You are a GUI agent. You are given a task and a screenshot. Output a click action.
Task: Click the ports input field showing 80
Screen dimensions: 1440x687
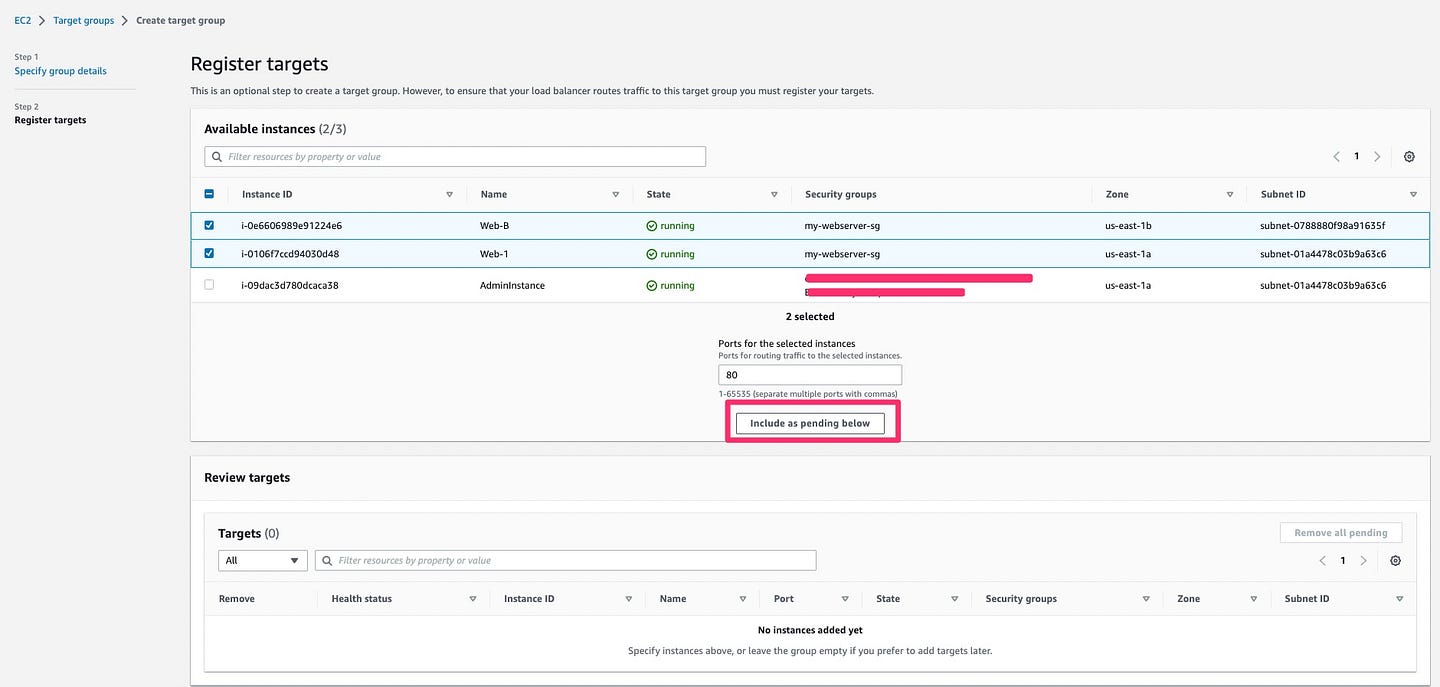(x=810, y=375)
